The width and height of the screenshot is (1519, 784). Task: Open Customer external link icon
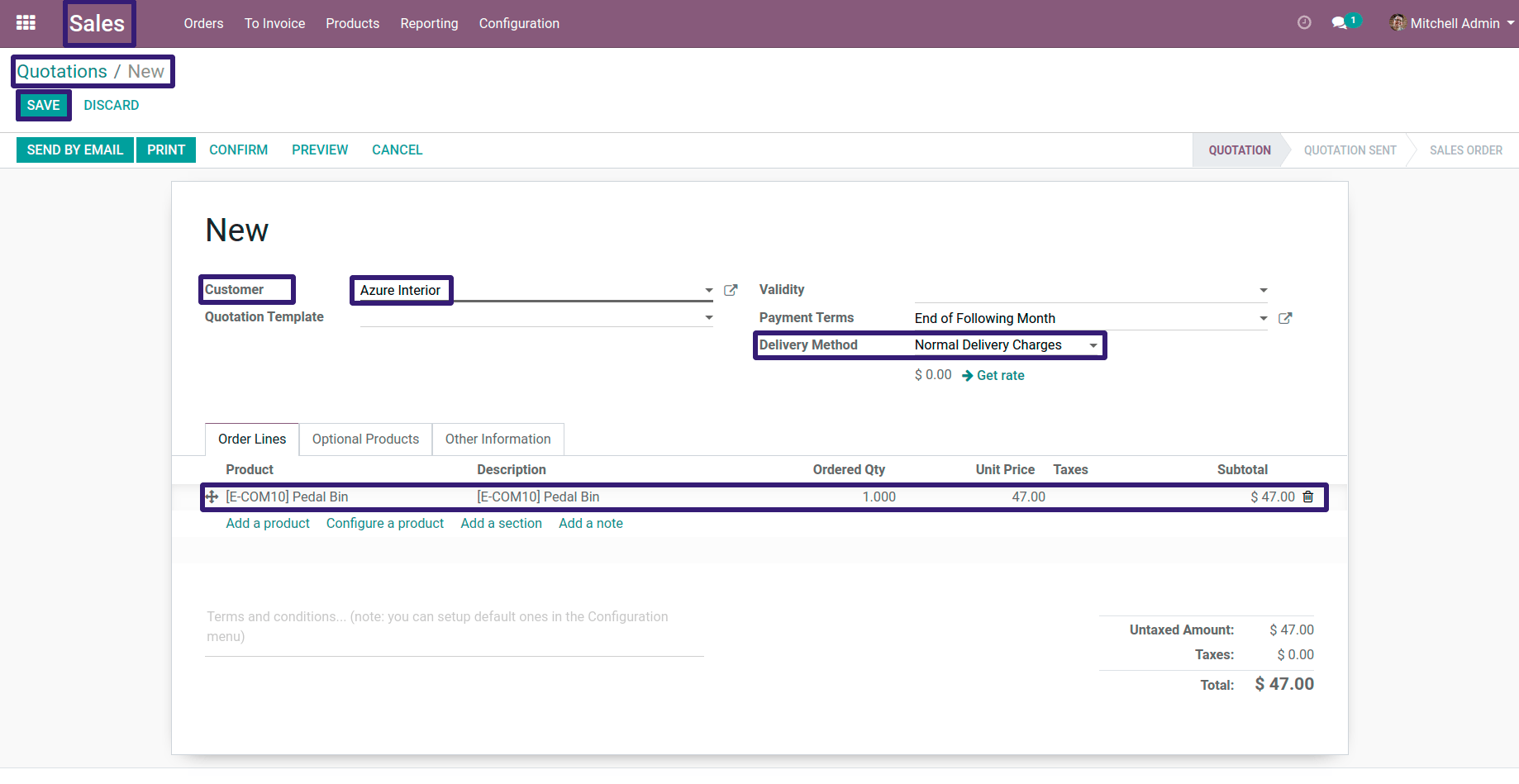[x=731, y=290]
